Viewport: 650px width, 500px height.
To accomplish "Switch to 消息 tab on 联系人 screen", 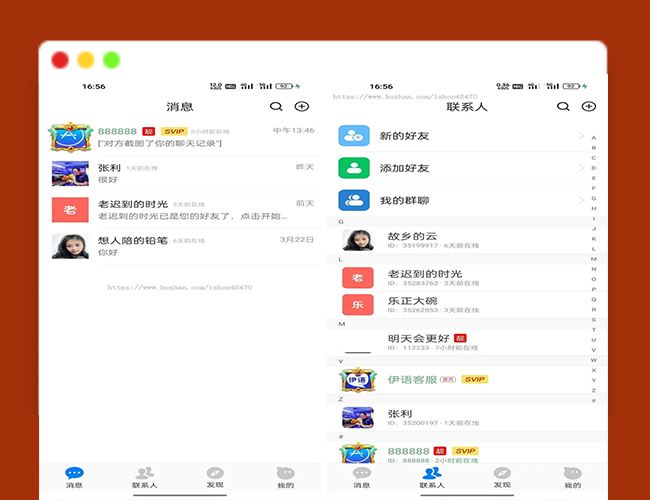I will 362,476.
